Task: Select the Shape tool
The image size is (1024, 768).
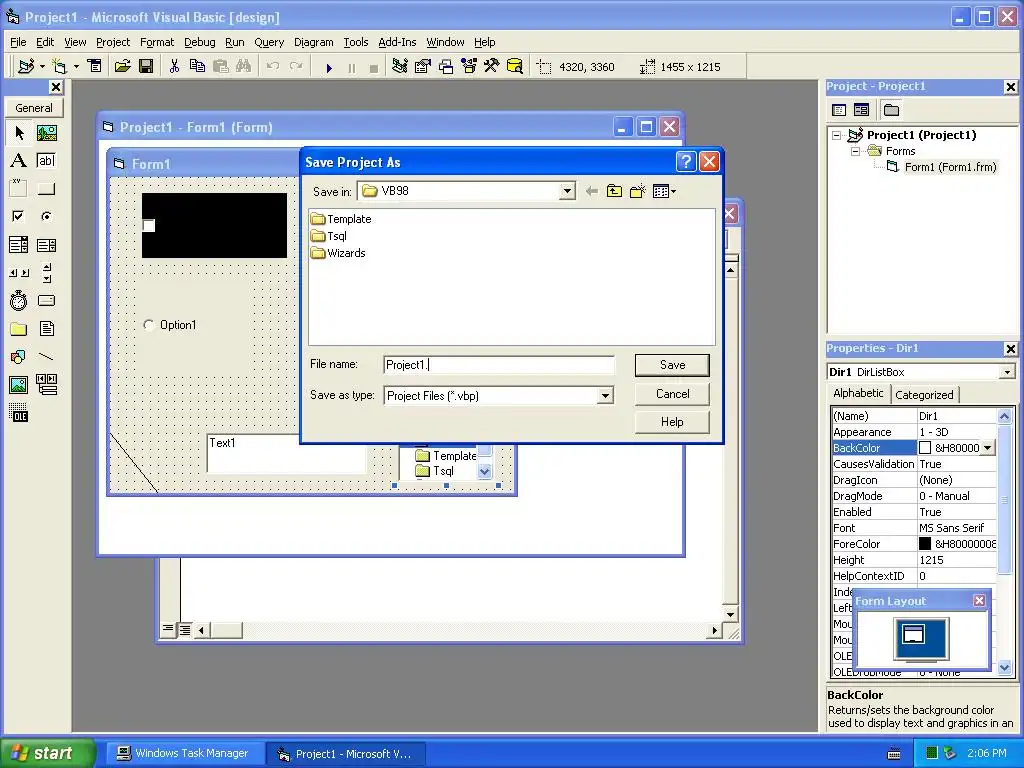Action: (x=19, y=357)
